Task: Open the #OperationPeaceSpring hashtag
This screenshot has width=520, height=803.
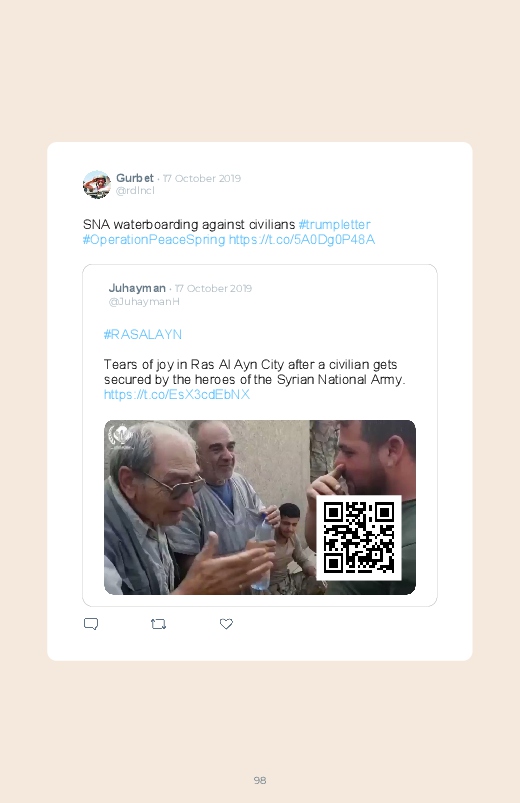Action: tap(154, 240)
